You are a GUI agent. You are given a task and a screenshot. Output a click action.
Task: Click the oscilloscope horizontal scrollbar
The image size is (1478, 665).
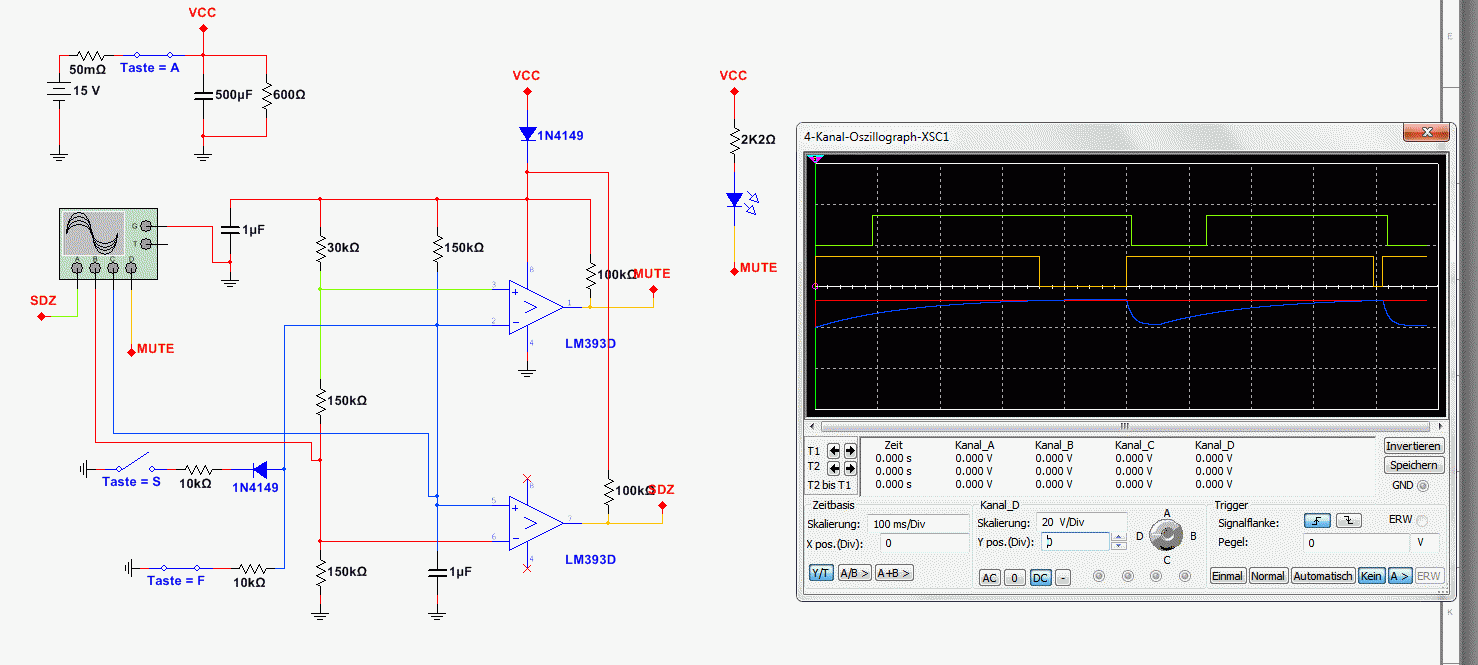[x=1125, y=426]
